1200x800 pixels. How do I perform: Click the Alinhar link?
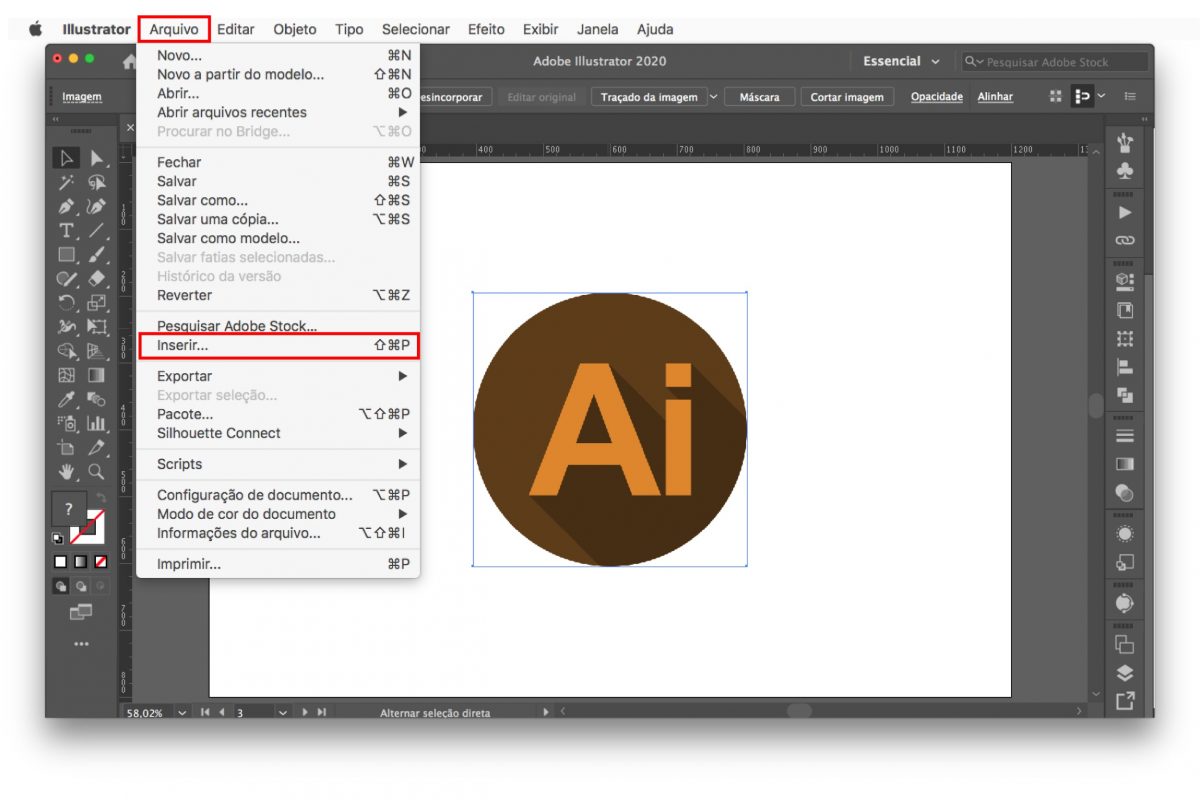(995, 97)
